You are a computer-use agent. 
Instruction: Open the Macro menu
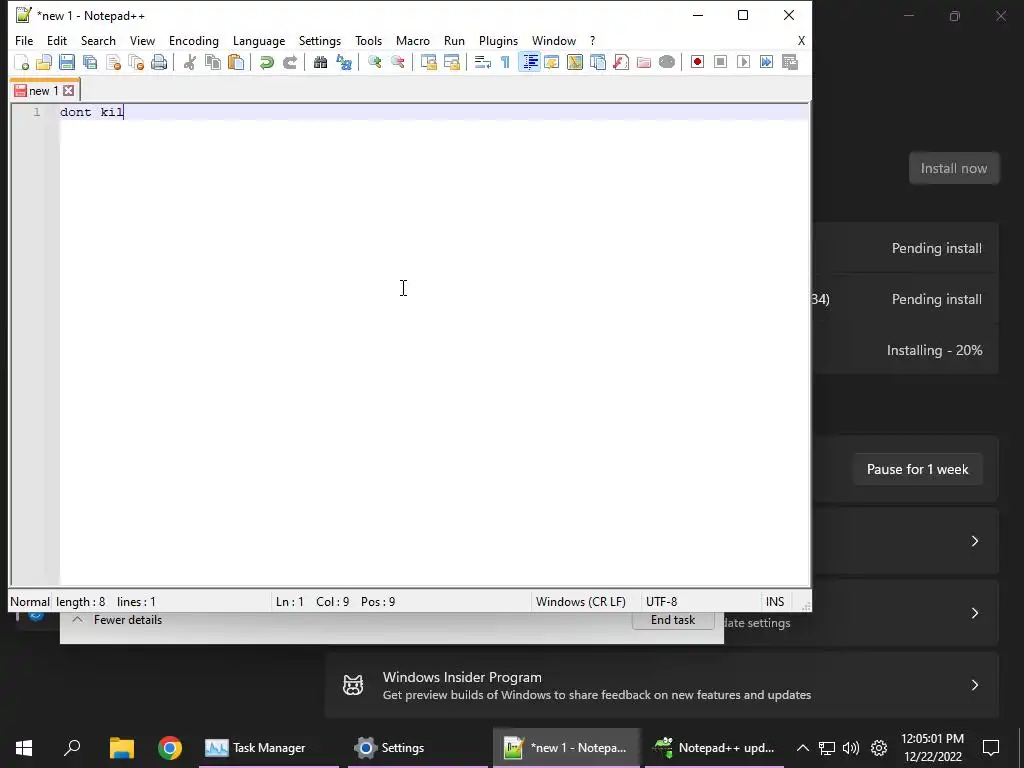pyautogui.click(x=413, y=40)
